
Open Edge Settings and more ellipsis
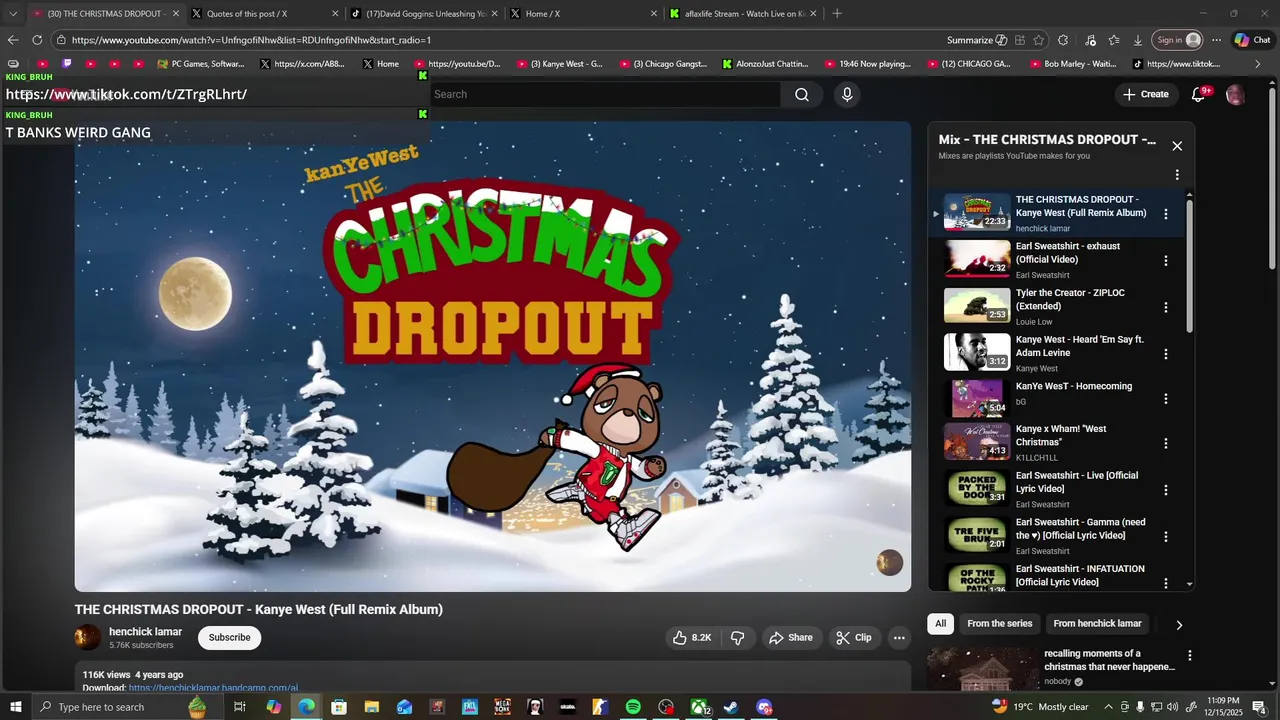[x=1216, y=40]
